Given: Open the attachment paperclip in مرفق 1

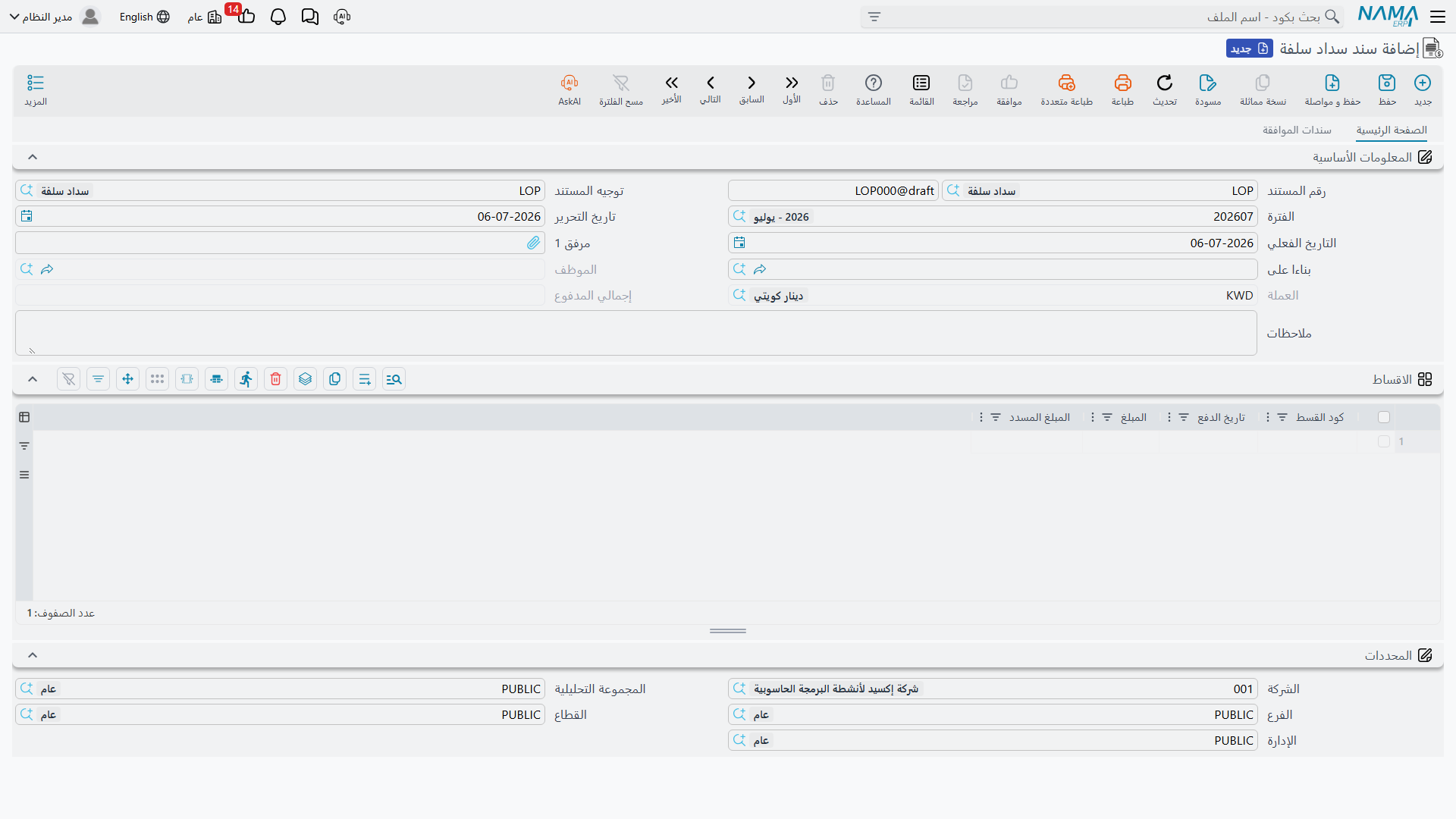Looking at the screenshot, I should point(534,243).
